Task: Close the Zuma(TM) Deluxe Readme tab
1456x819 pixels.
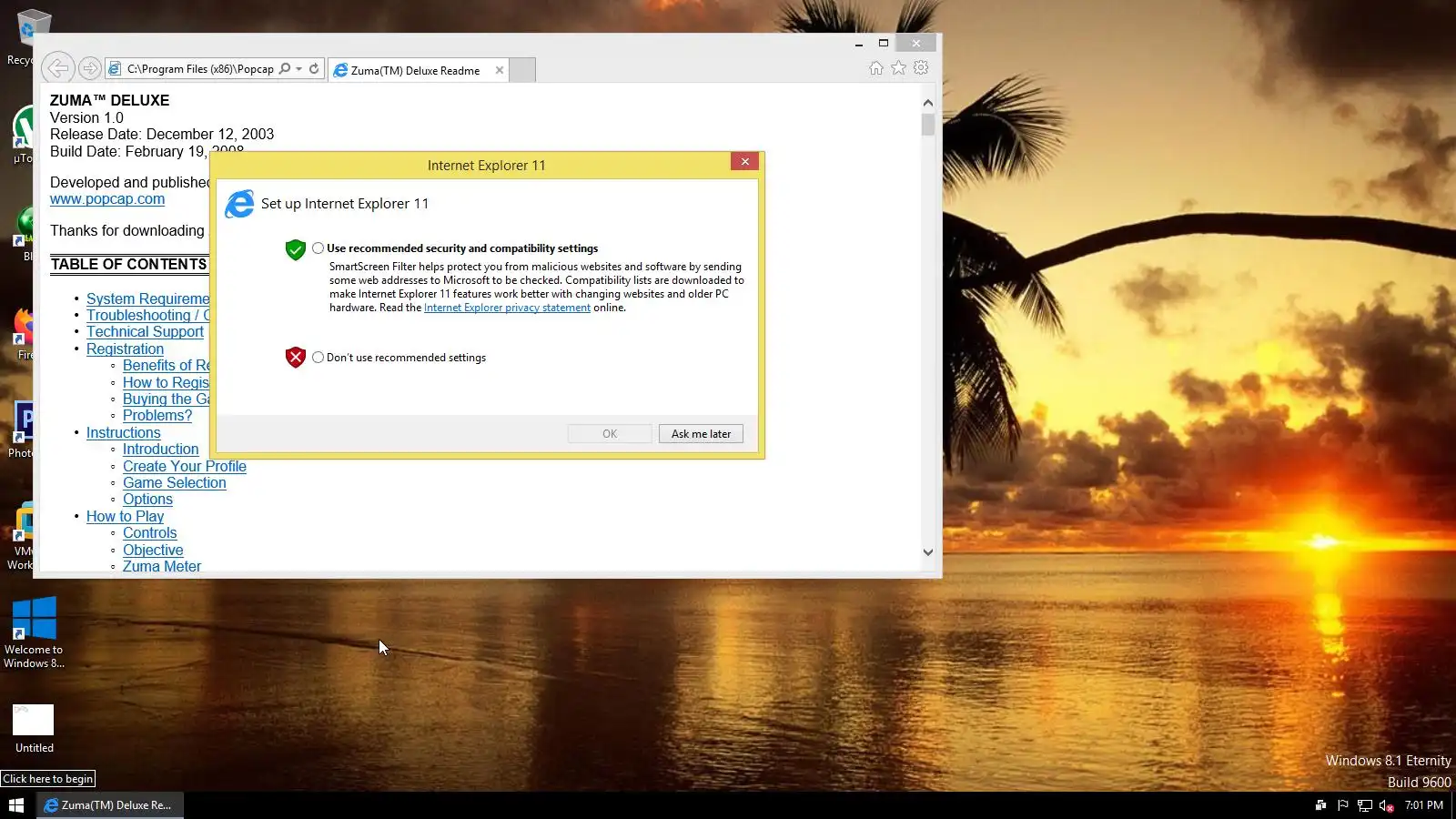Action: click(x=499, y=70)
